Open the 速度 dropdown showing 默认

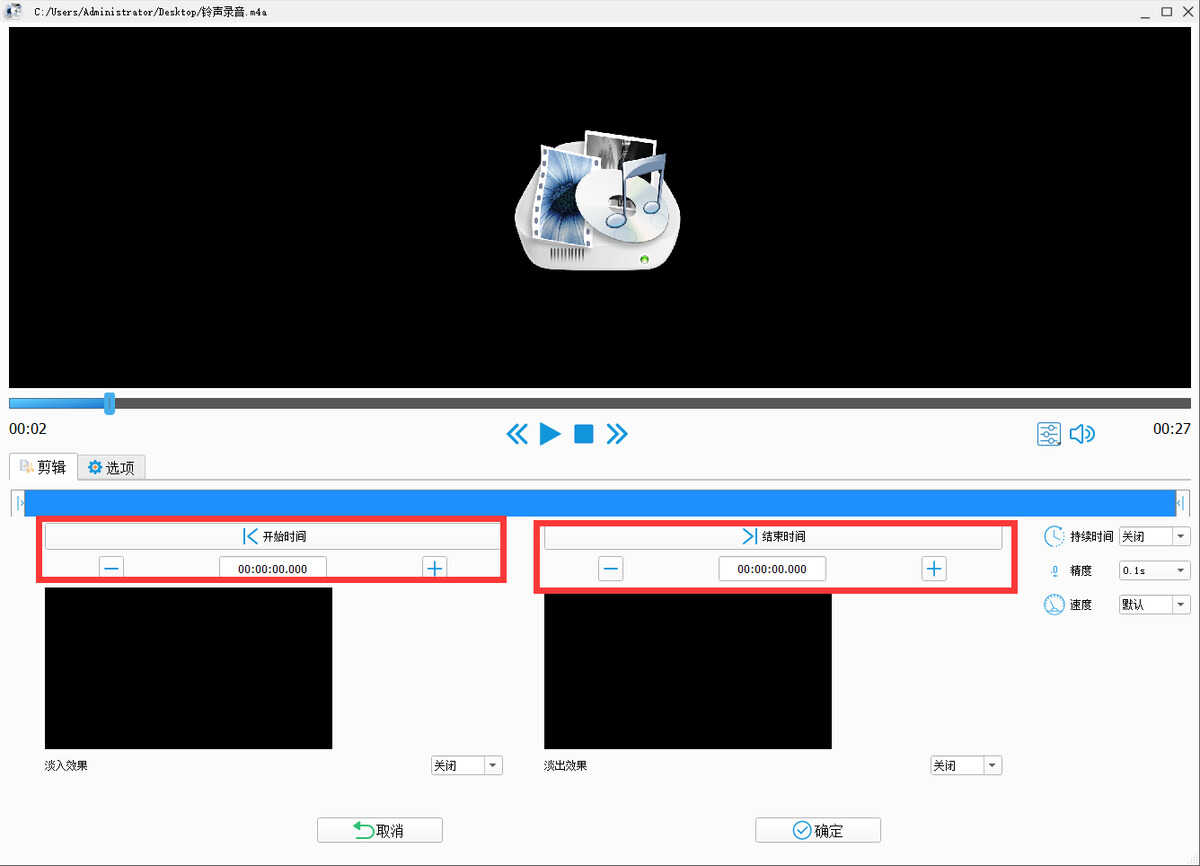point(1154,604)
